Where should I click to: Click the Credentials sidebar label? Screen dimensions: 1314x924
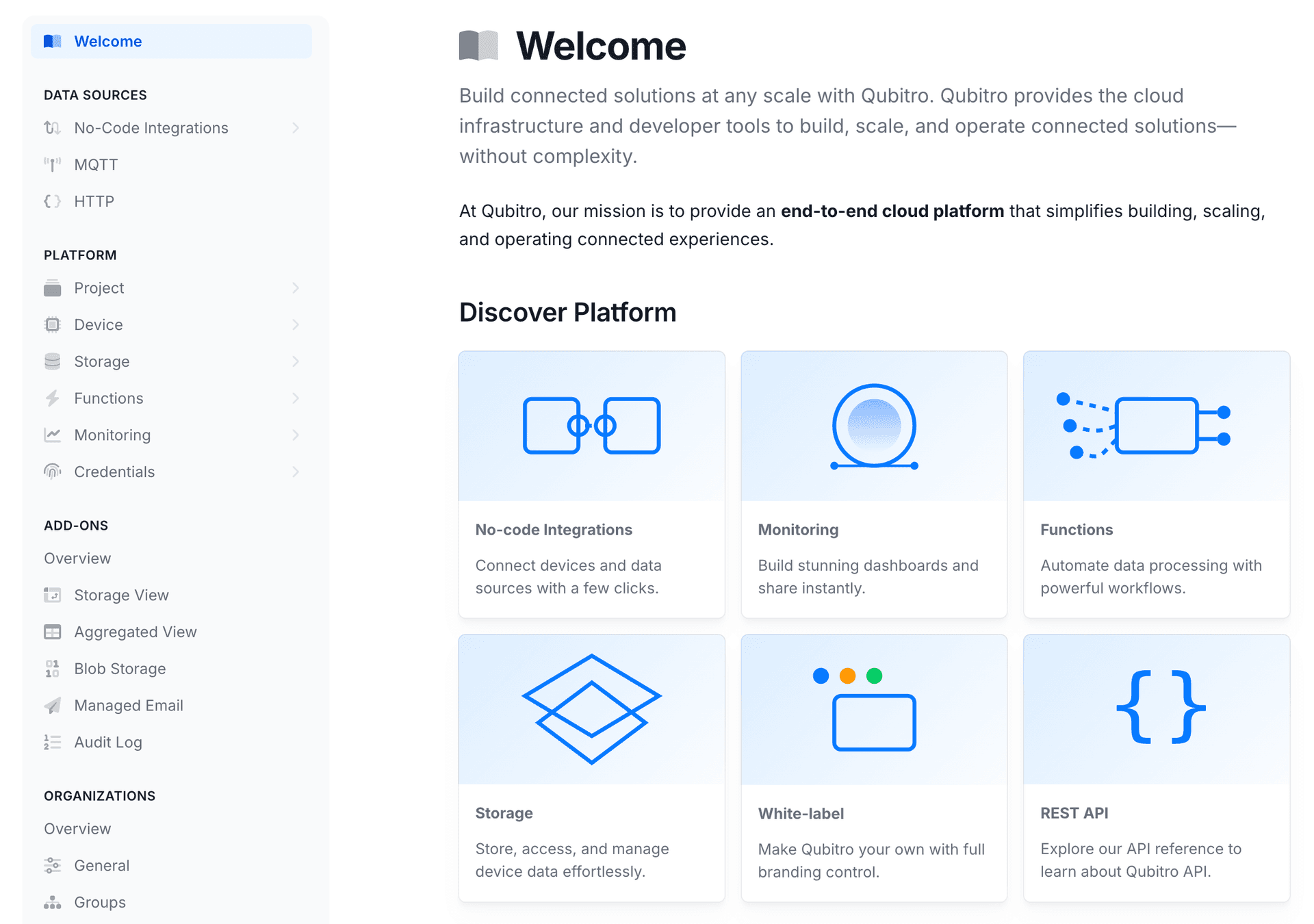coord(114,472)
